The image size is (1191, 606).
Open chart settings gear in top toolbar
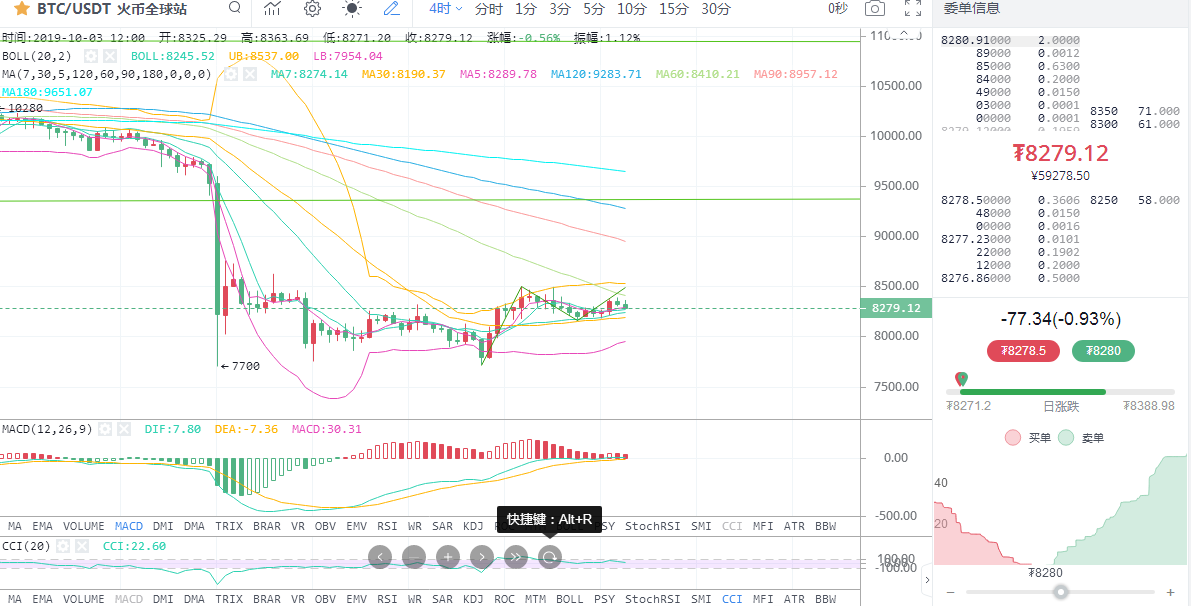[x=311, y=9]
